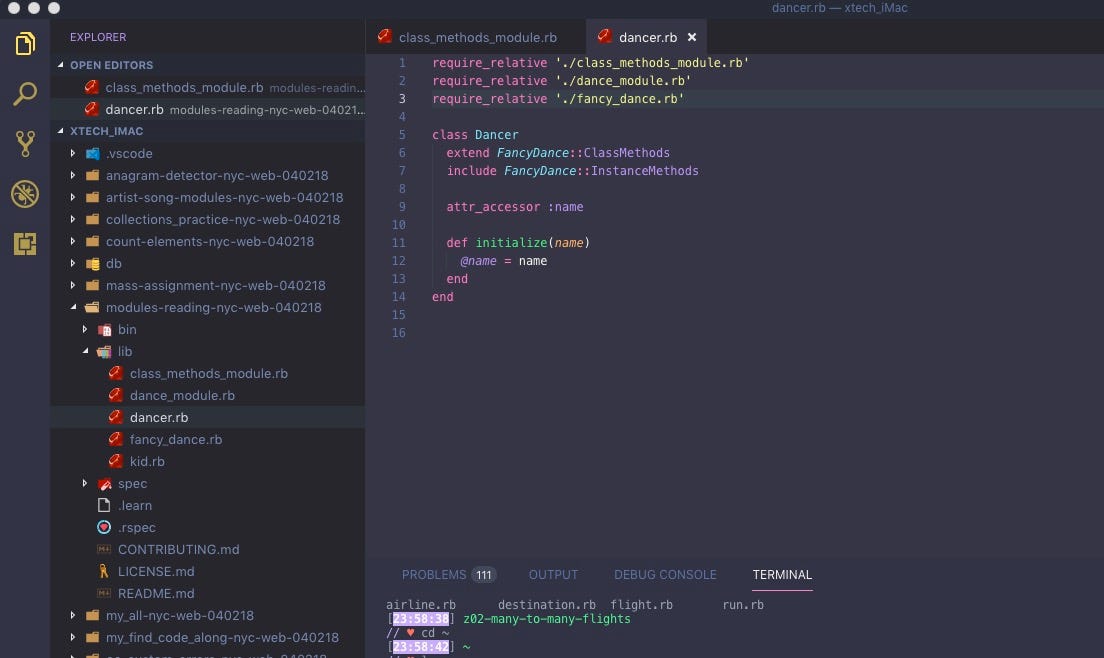Click the flask icon beside the spec folder
The height and width of the screenshot is (658, 1104).
(104, 483)
